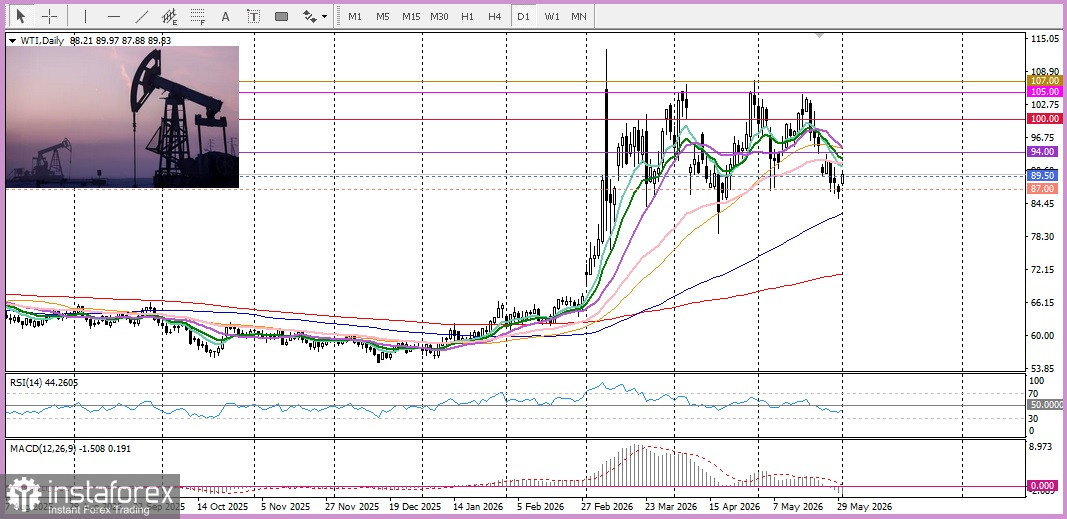
Task: Choose the vertical line drawing tool
Action: tap(85, 16)
